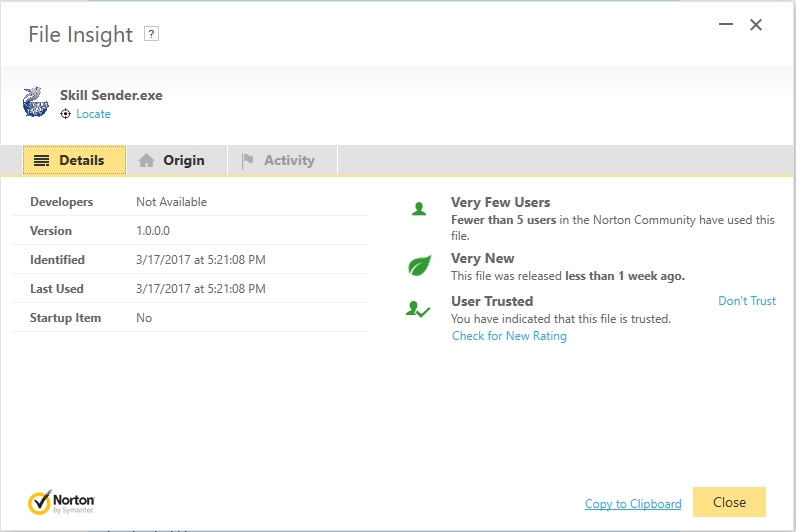Select the Last Used date value
Image resolution: width=796 pixels, height=532 pixels.
(201, 288)
